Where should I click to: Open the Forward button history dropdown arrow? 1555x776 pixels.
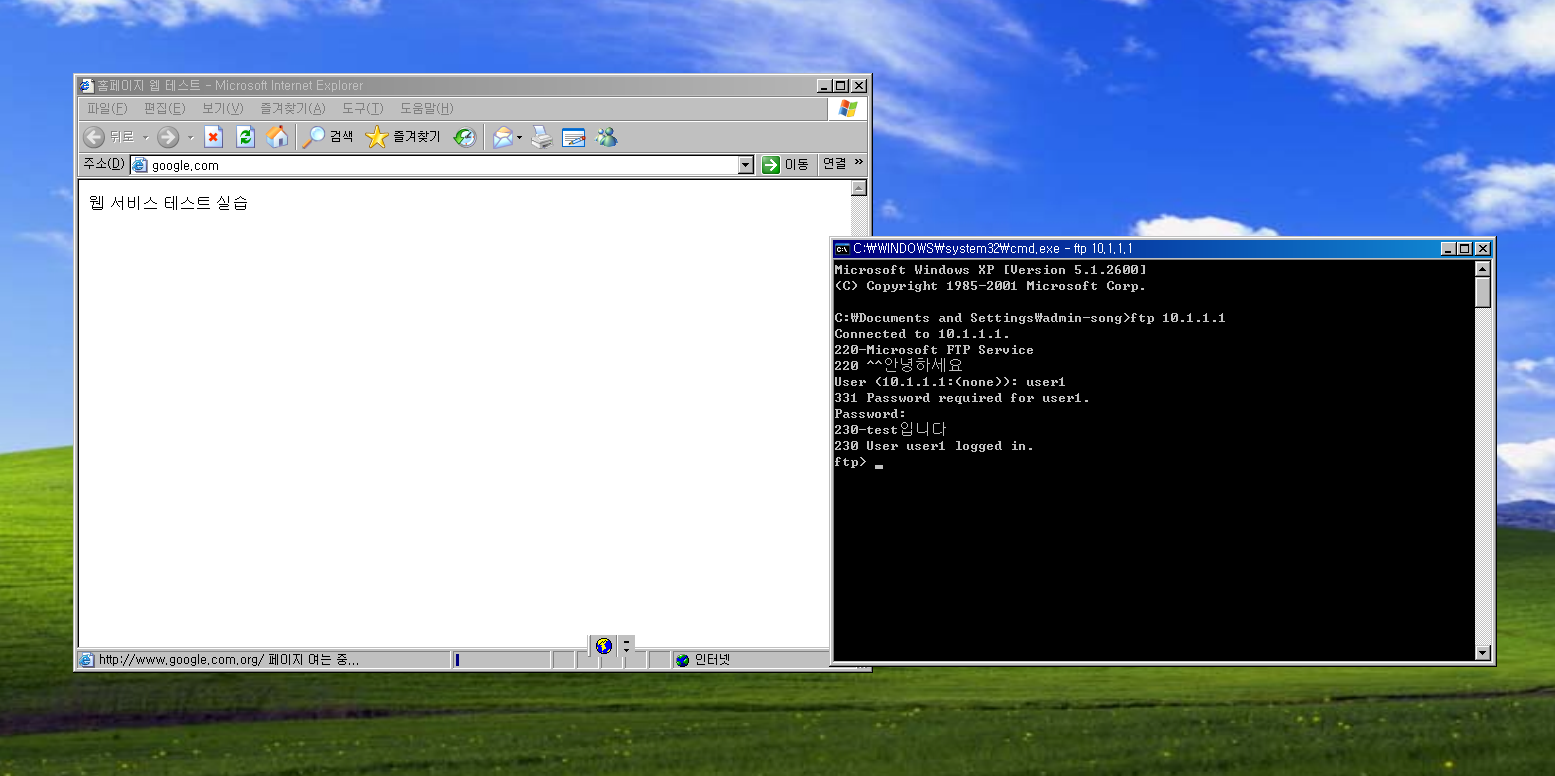point(190,137)
